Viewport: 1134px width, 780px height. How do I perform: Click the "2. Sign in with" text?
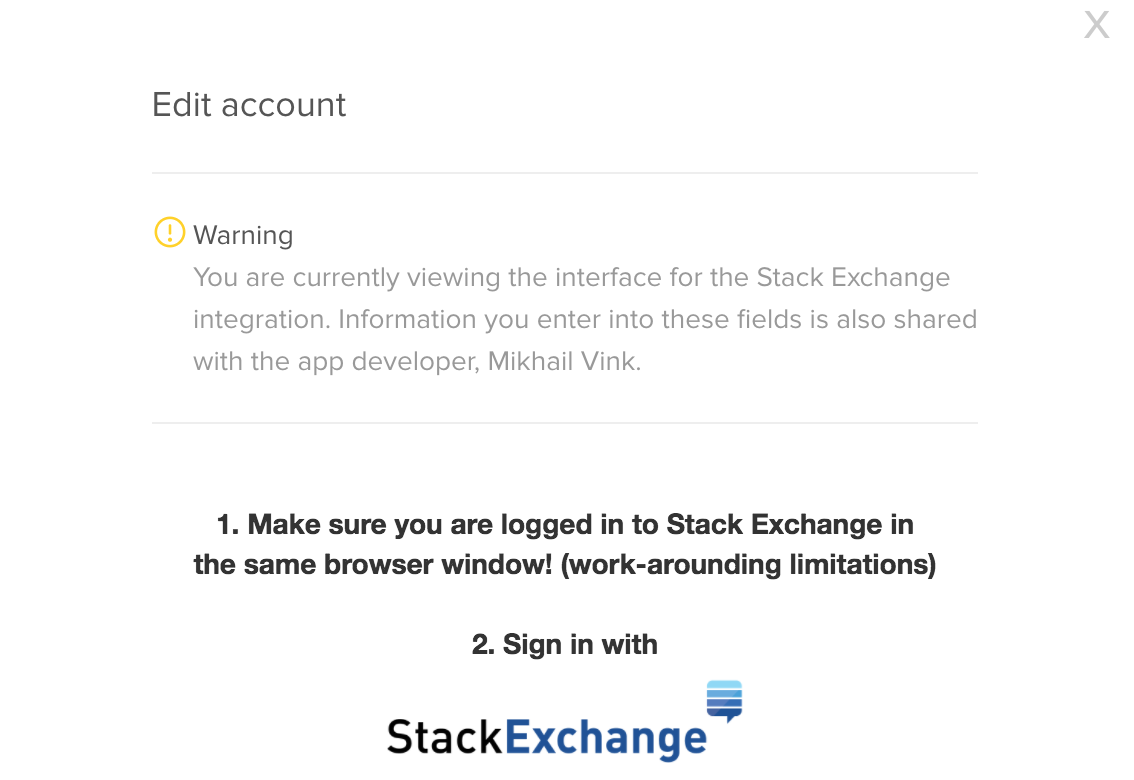(x=564, y=644)
